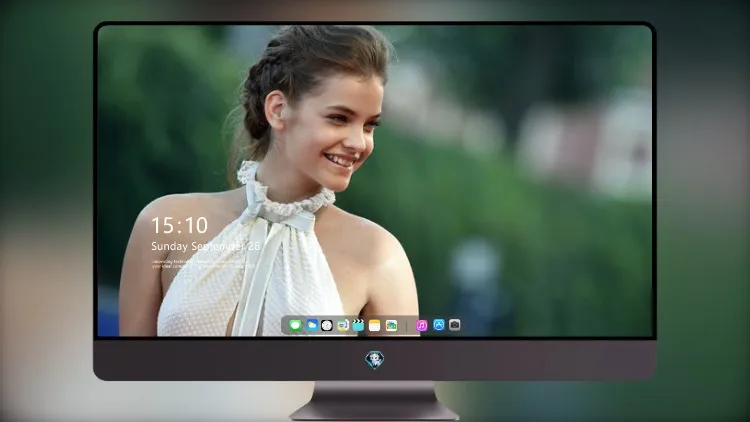Launch the pink Music app in the dock
750x422 pixels.
coord(421,325)
